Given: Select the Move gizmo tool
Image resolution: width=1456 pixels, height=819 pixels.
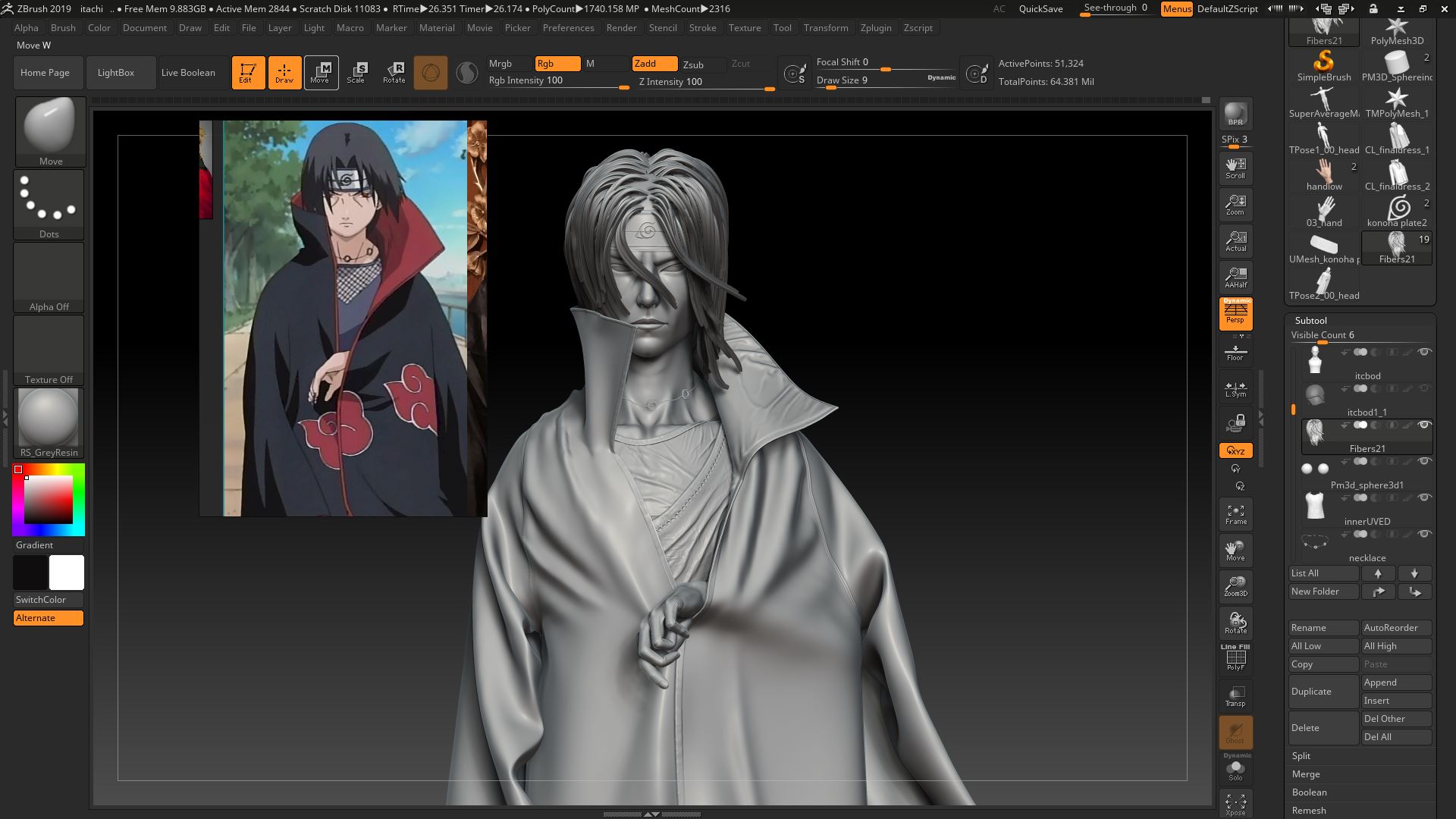Looking at the screenshot, I should point(321,73).
